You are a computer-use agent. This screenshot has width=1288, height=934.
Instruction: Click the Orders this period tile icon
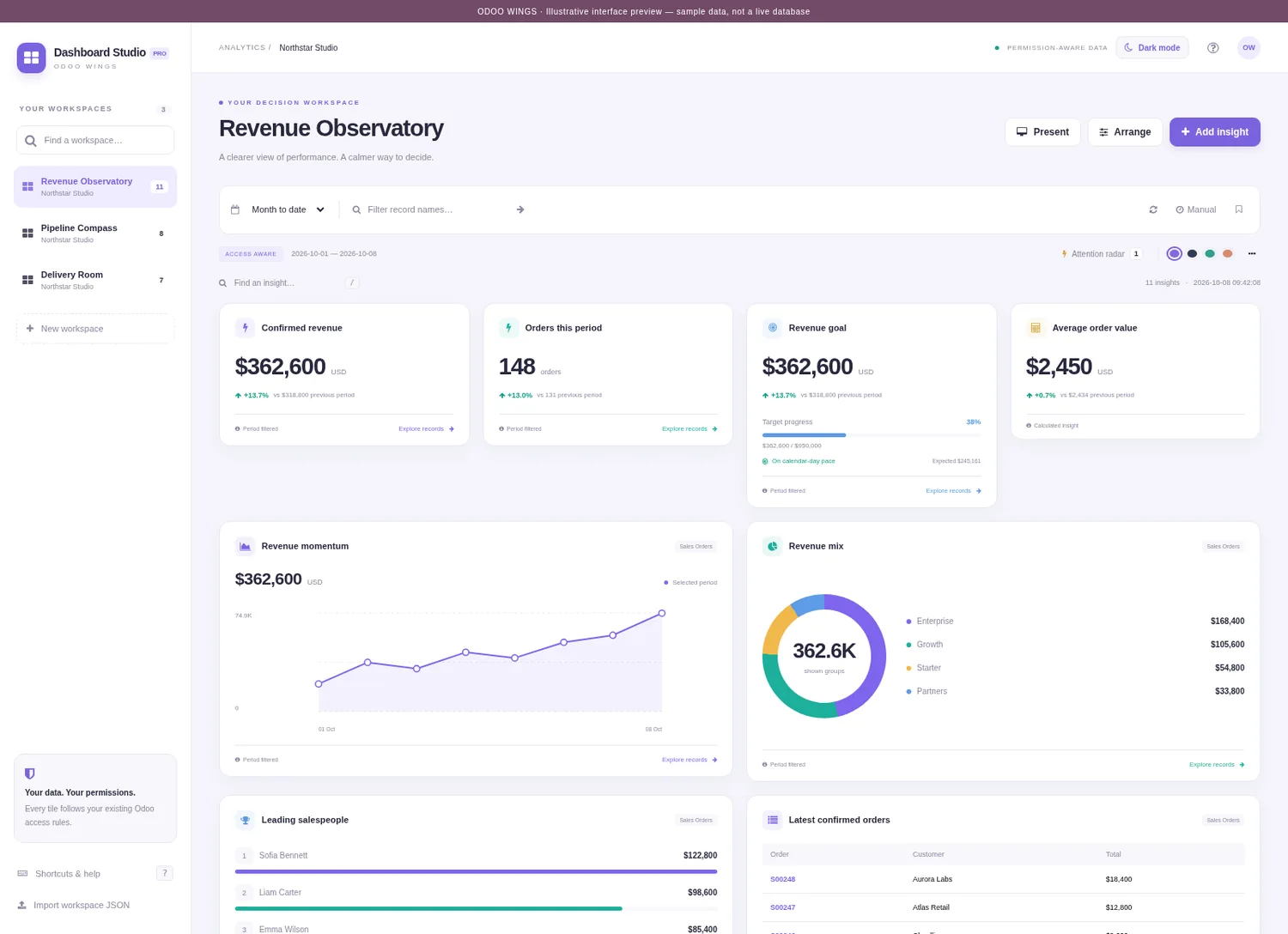[508, 328]
